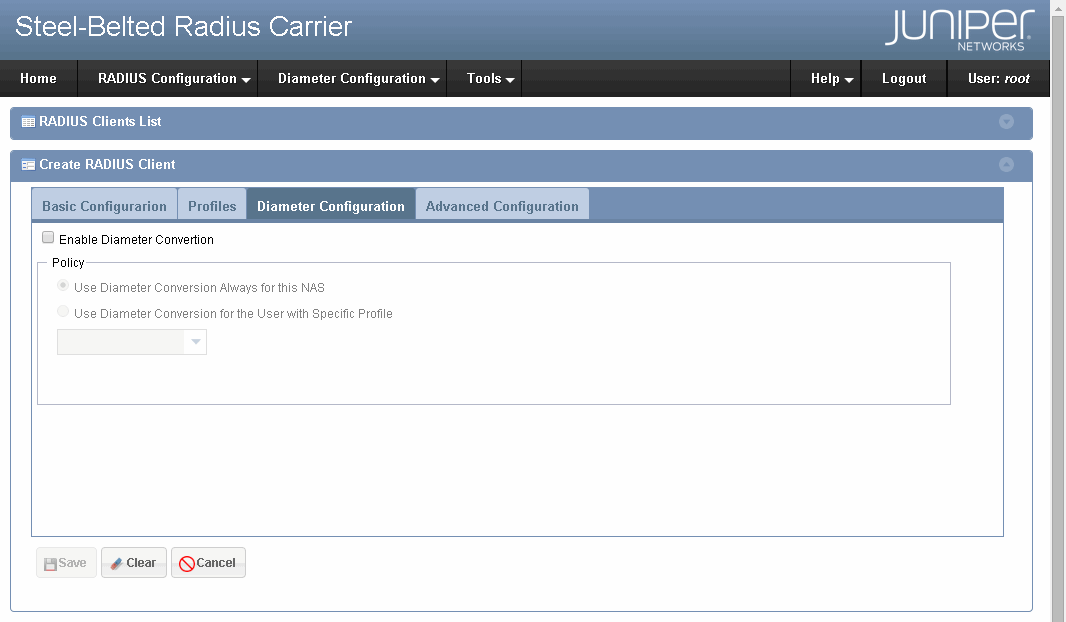The image size is (1066, 622).
Task: Select Use Diameter Conversion Always for this NAS
Action: [x=62, y=285]
